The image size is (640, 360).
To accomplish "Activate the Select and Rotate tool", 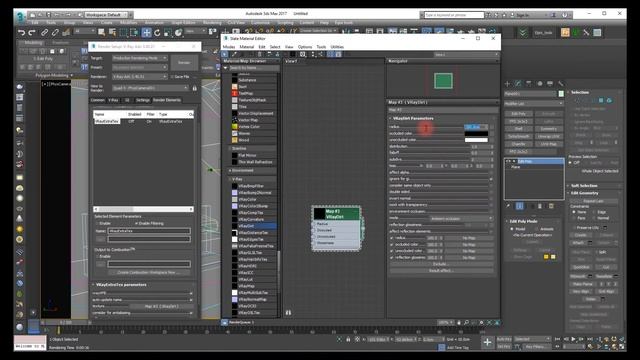I will pos(157,32).
